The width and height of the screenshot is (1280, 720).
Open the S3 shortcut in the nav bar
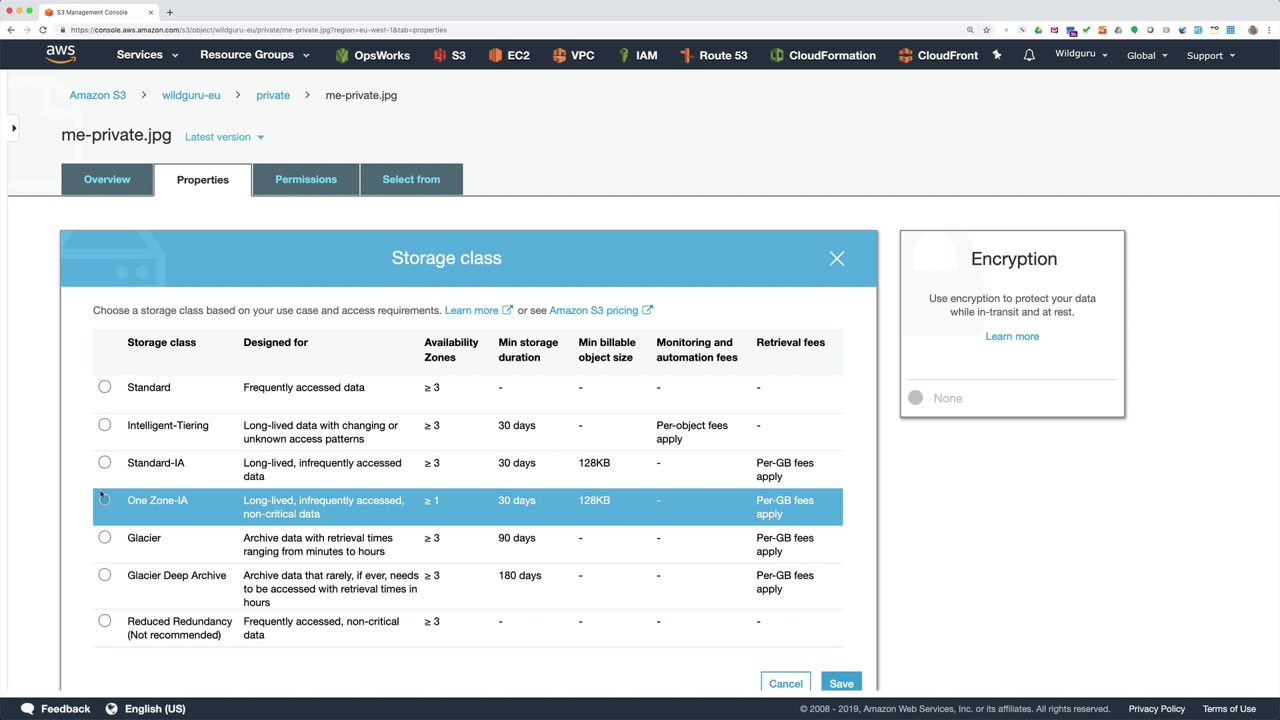(x=449, y=55)
